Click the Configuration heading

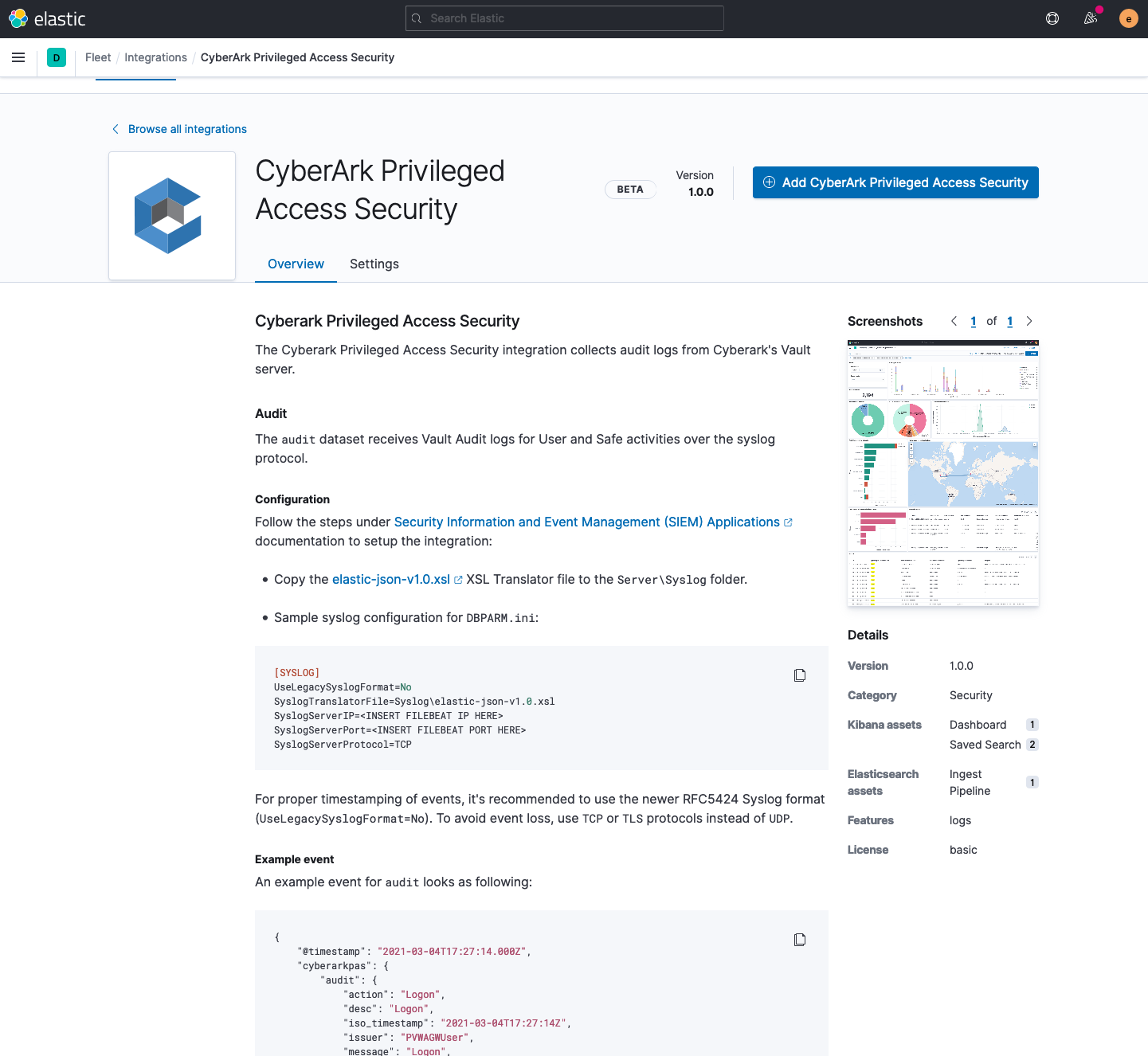292,499
